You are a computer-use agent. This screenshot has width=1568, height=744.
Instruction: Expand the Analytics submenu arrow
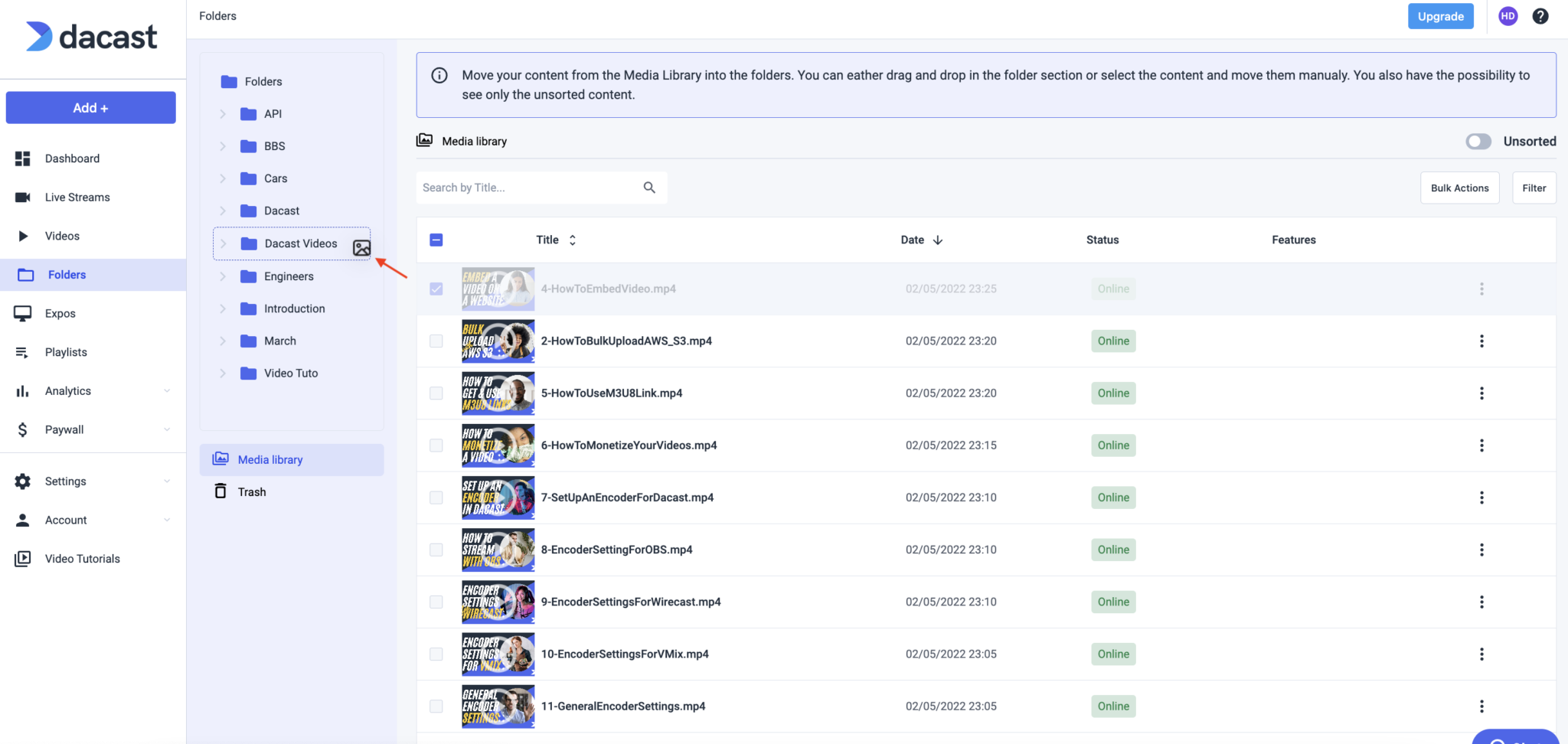tap(167, 391)
